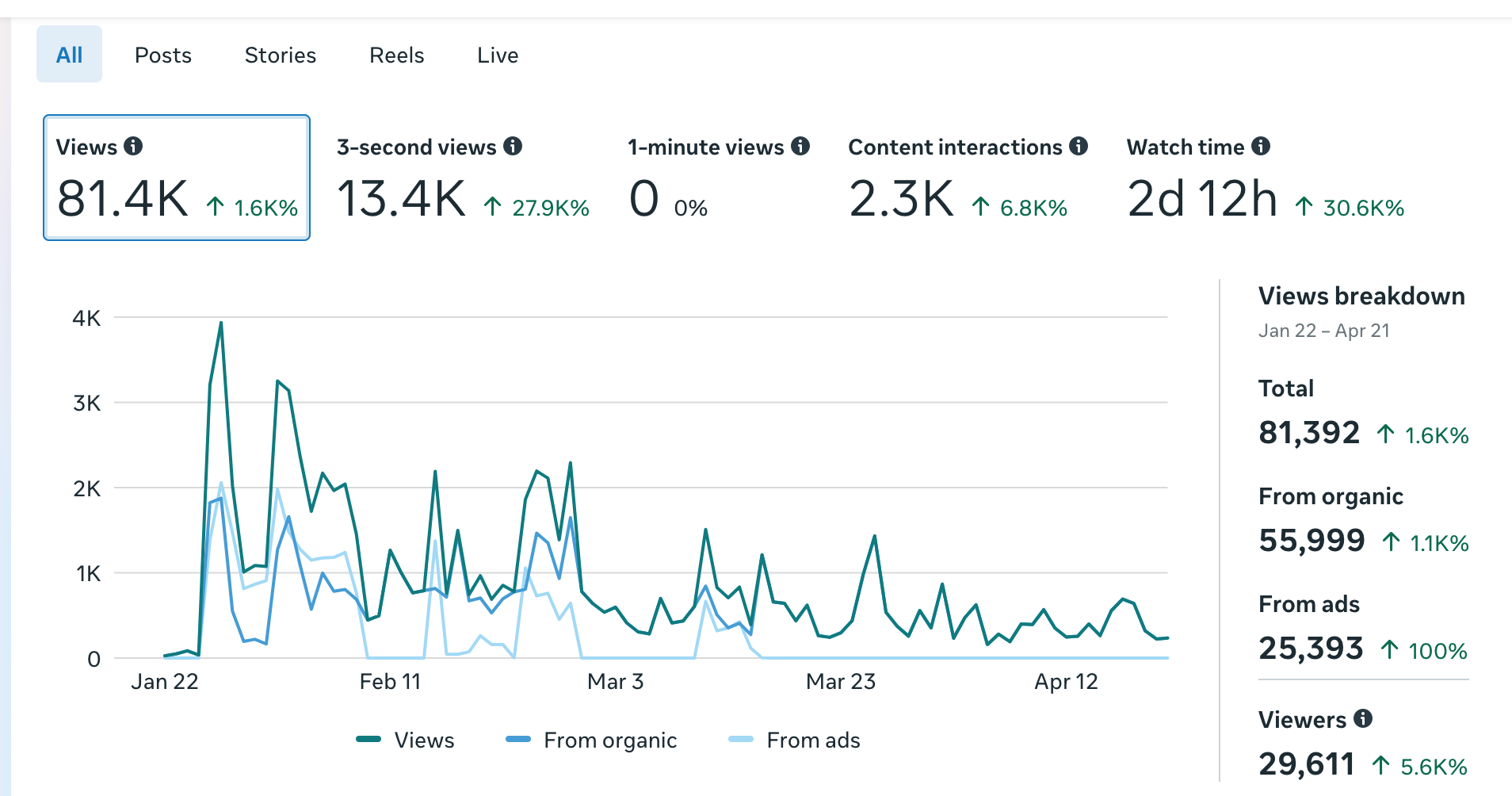Click the 27.9K% change on 3-second views
The image size is (1512, 796).
pos(536,208)
